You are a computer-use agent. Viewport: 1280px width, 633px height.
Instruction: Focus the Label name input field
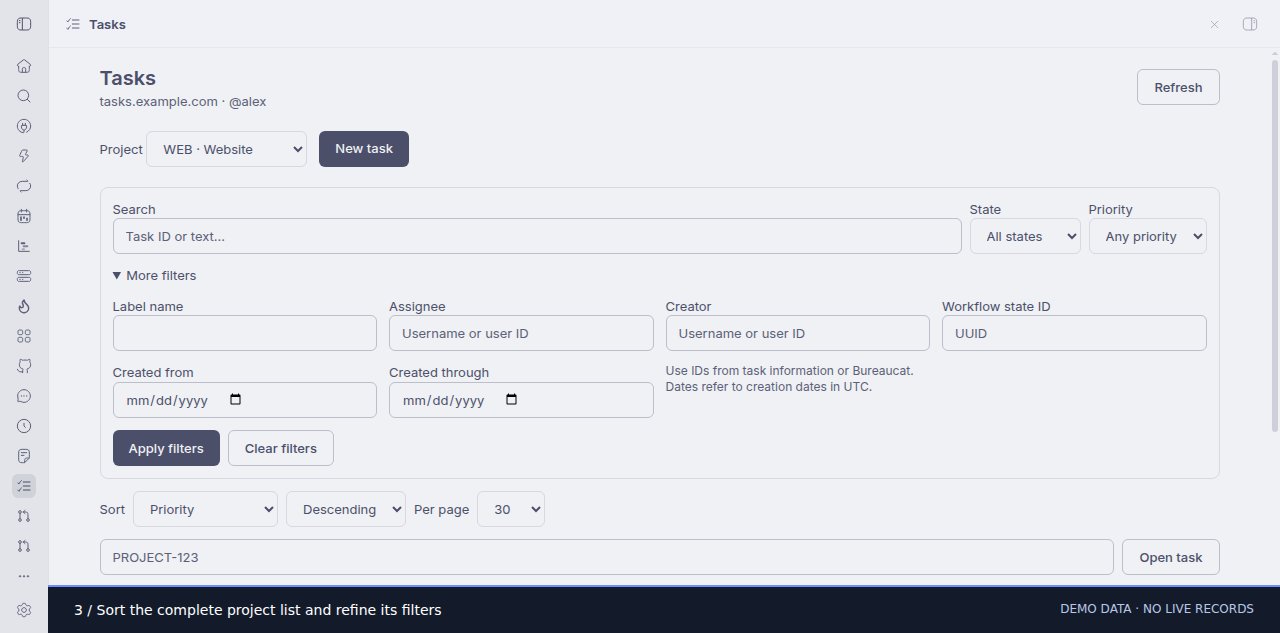pos(245,333)
